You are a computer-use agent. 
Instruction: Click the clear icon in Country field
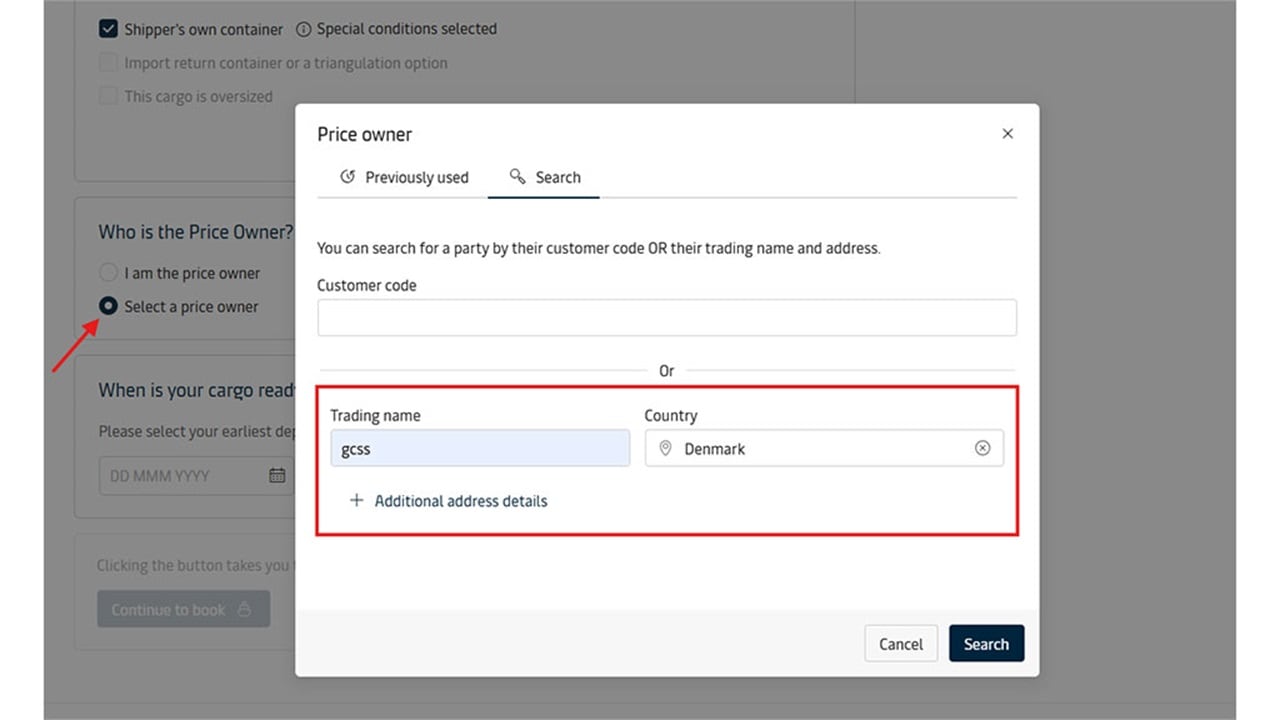[x=982, y=449]
